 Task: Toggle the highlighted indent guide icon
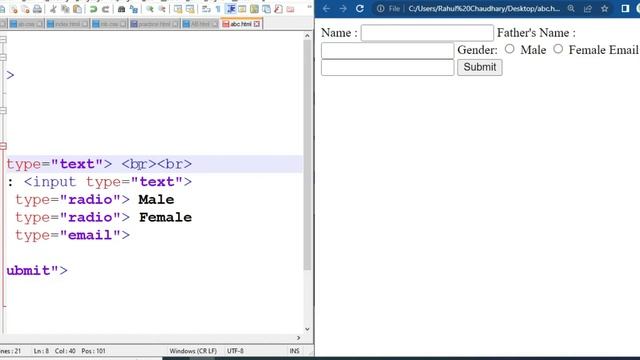pyautogui.click(x=231, y=9)
